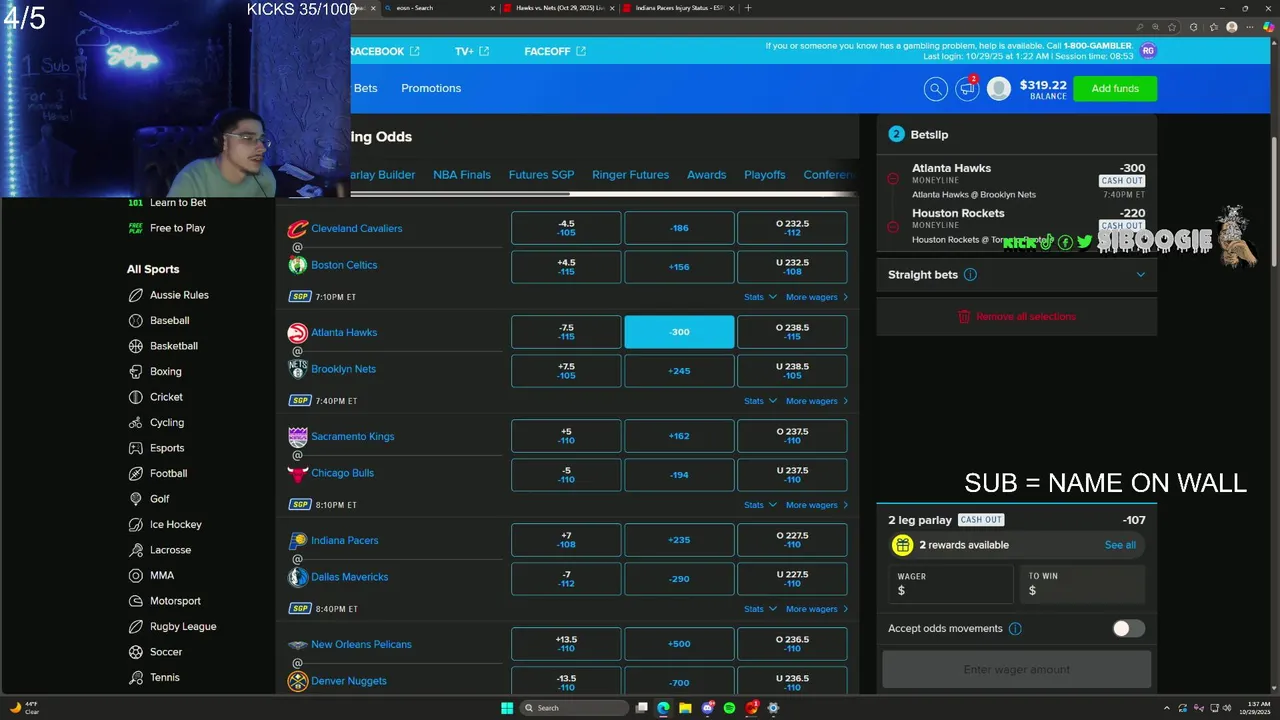Click the Add funds button
Image resolution: width=1280 pixels, height=720 pixels.
(1115, 89)
